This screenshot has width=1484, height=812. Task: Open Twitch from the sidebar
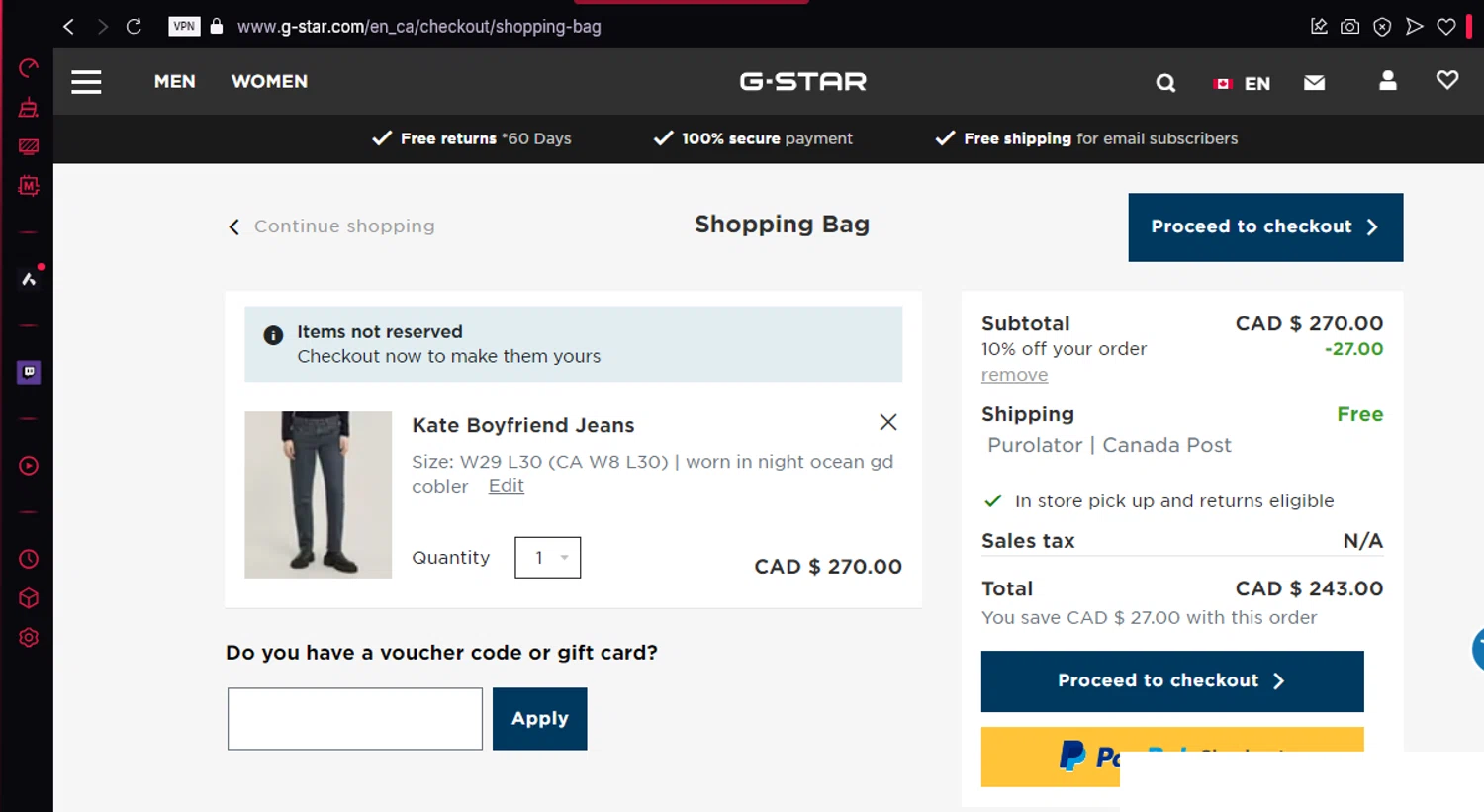click(29, 372)
